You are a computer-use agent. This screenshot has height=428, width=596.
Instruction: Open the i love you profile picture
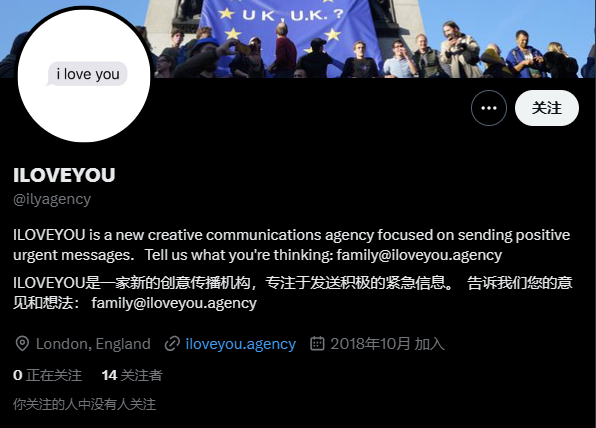(85, 76)
